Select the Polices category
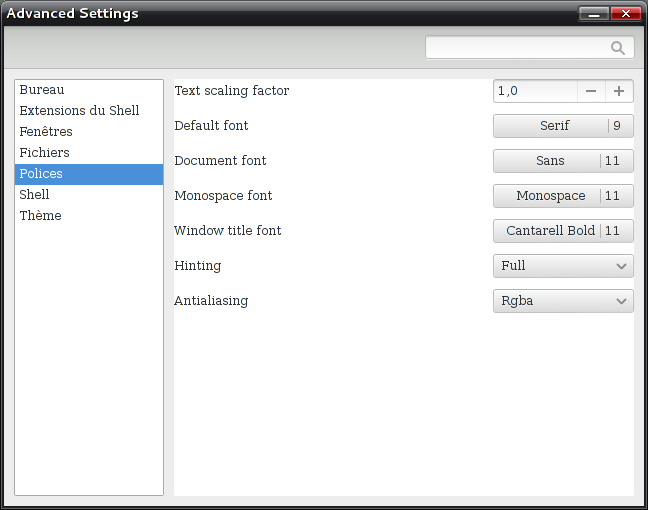 coord(41,174)
